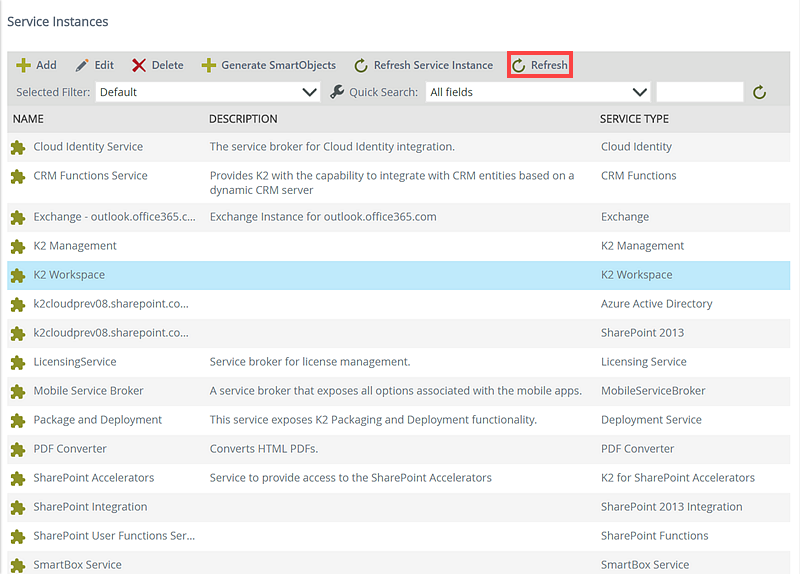Click the Cloud Identity Service puzzle icon

17,147
